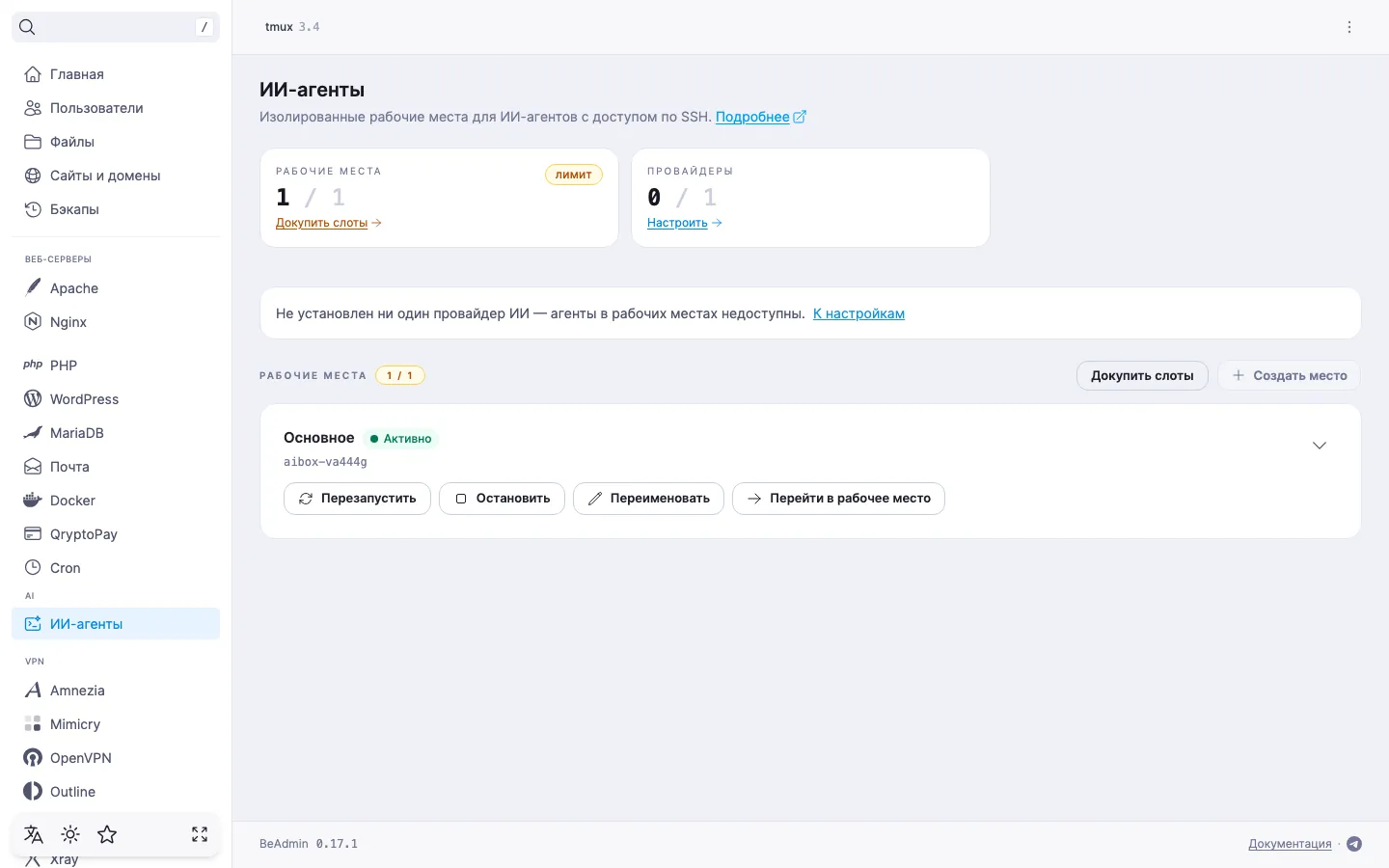Go to Файлы file manager
This screenshot has width=1389, height=868.
click(116, 142)
